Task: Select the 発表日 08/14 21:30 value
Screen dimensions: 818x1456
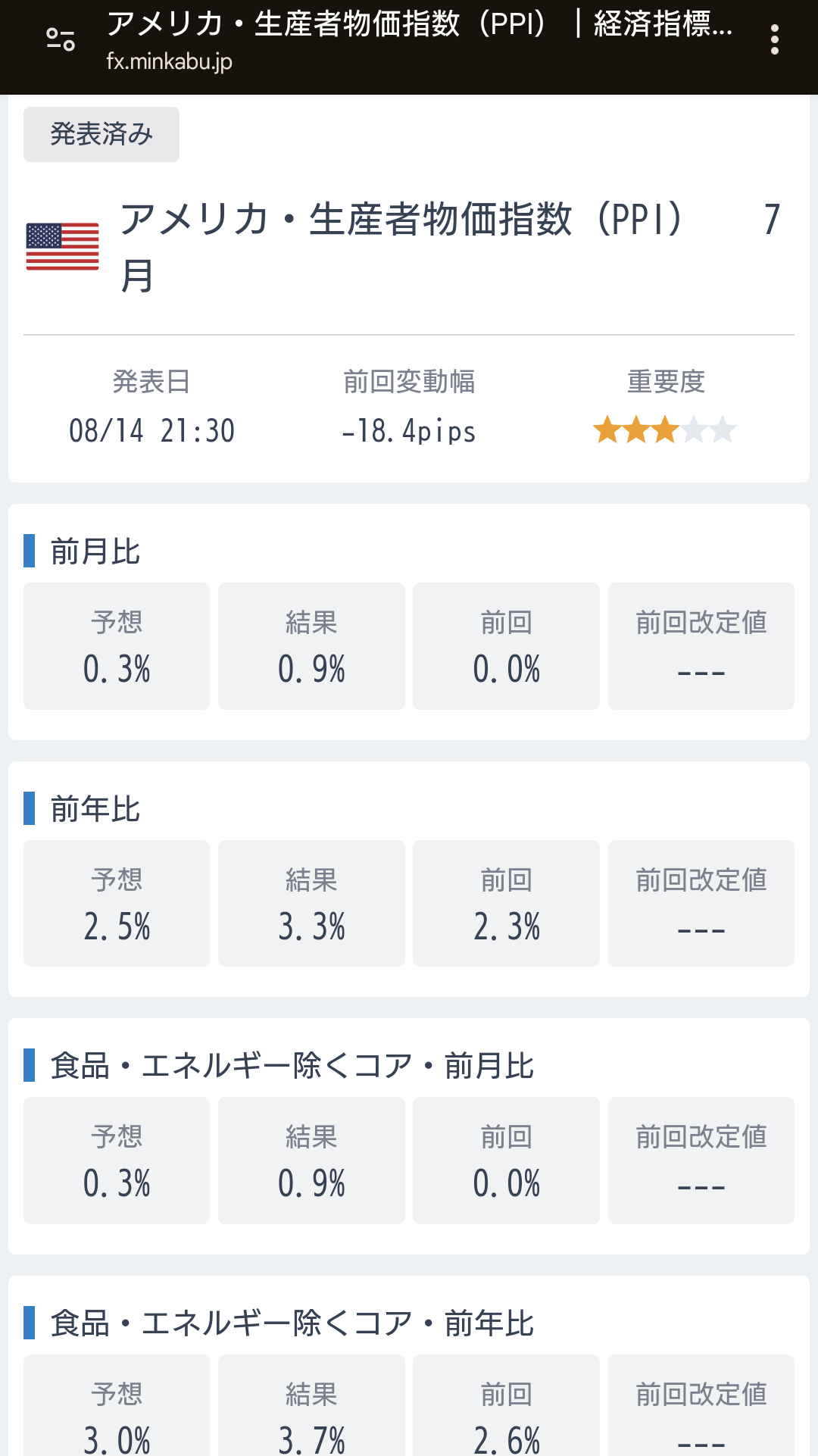Action: click(151, 430)
